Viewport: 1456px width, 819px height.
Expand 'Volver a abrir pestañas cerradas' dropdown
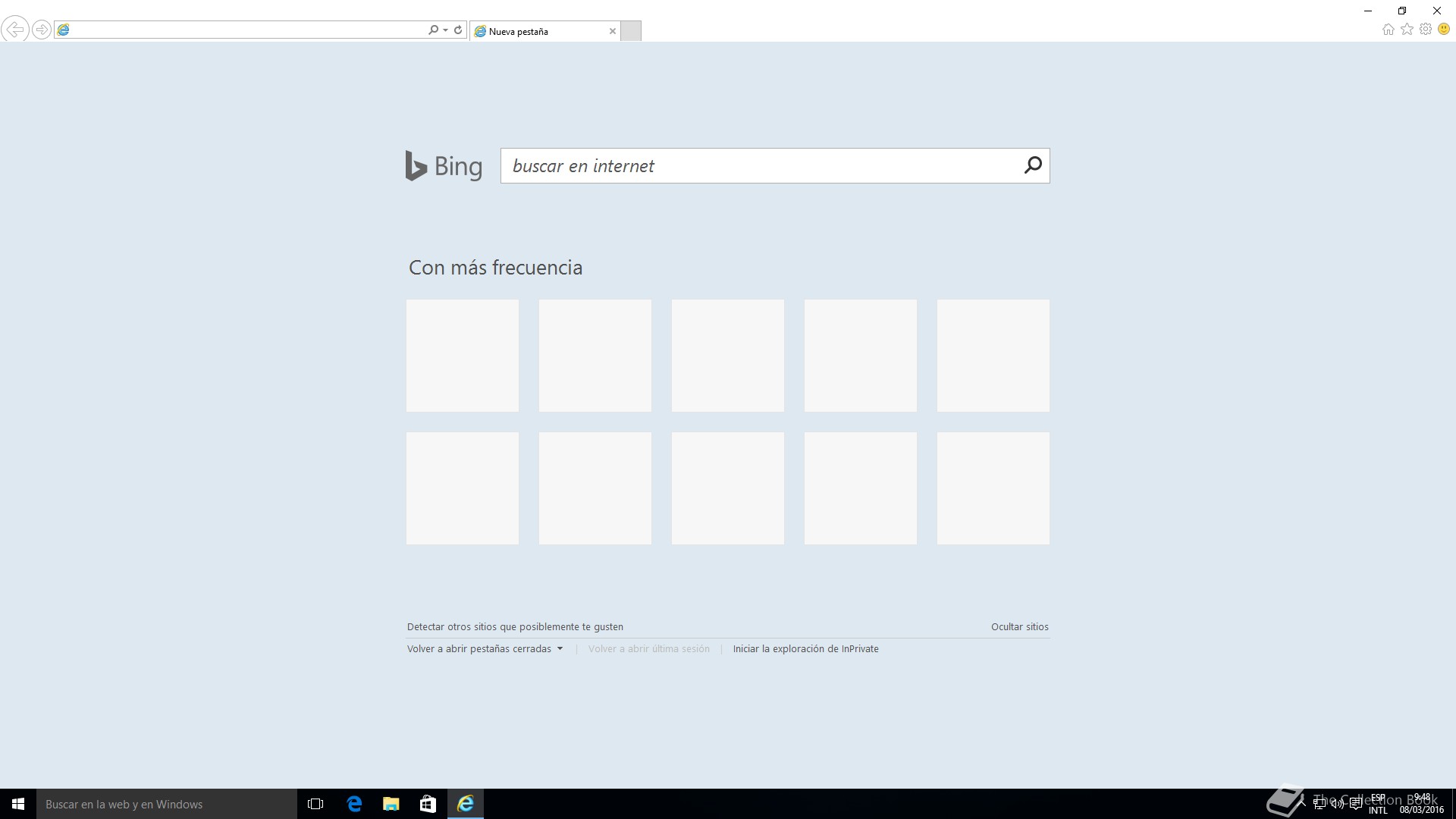560,649
